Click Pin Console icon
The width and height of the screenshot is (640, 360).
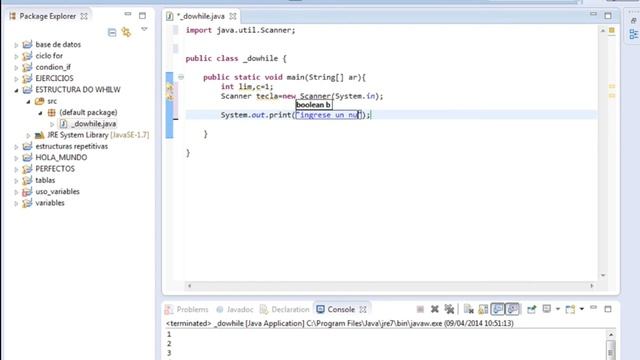531,309
